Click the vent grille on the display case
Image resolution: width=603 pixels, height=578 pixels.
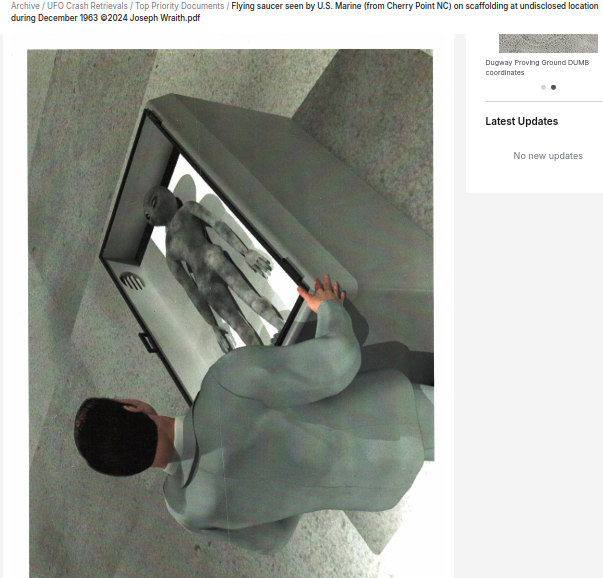[x=131, y=281]
